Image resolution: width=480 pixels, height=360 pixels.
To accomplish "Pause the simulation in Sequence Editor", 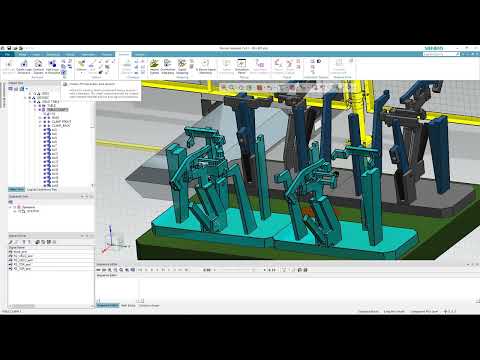I will (x=163, y=270).
